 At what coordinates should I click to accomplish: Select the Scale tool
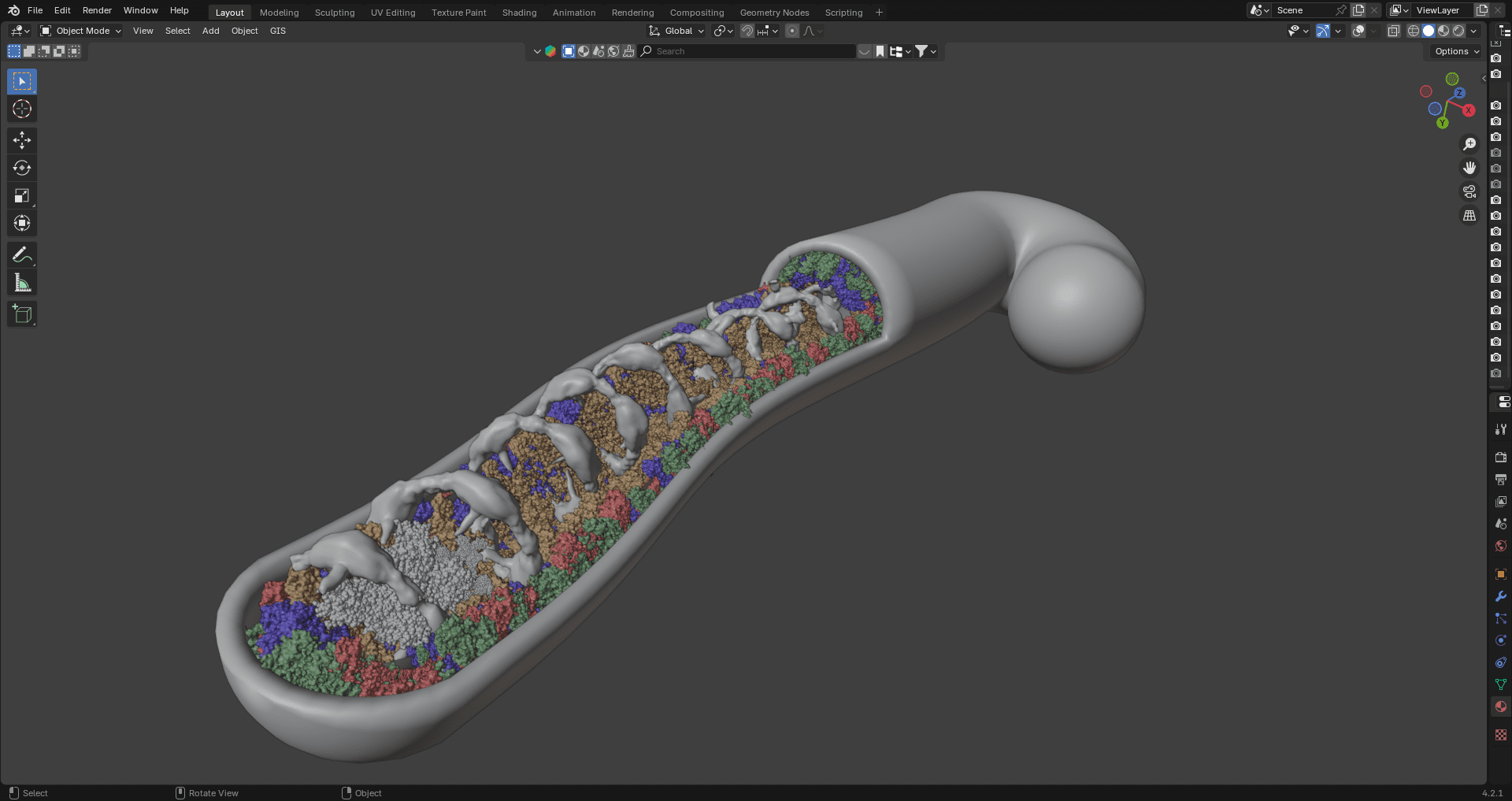(x=21, y=195)
